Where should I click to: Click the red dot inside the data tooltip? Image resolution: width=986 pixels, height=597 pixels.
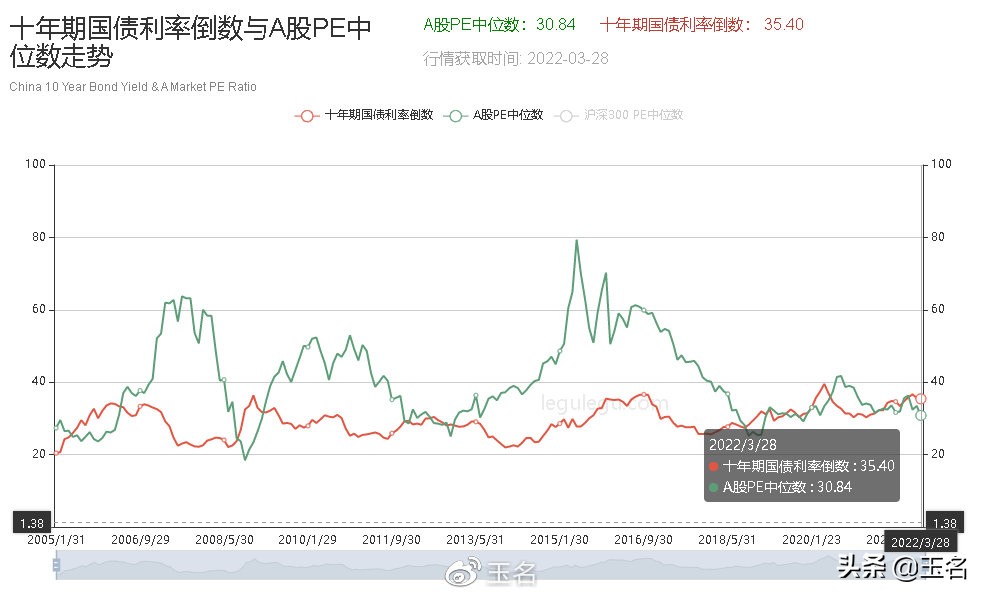712,466
